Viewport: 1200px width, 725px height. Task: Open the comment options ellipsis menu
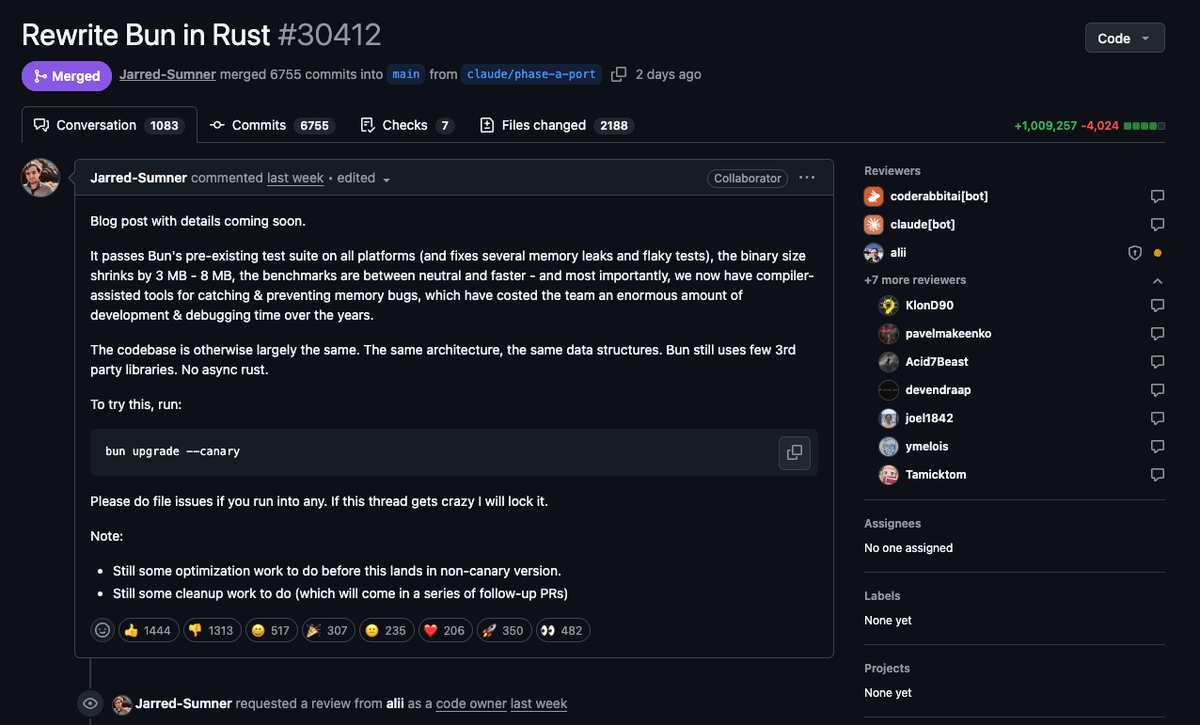tap(807, 178)
